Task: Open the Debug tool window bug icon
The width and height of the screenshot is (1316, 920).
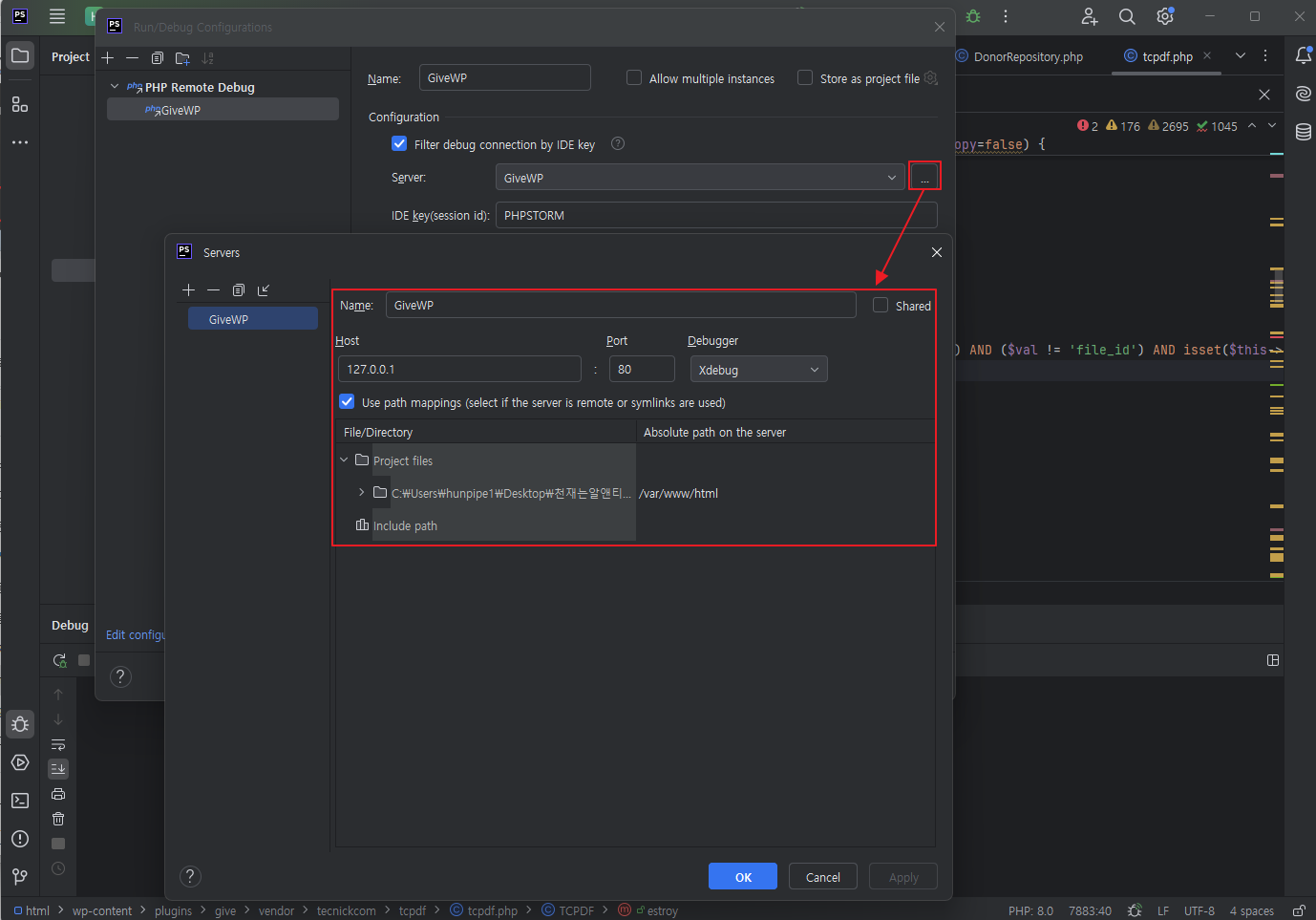Action: click(x=20, y=724)
